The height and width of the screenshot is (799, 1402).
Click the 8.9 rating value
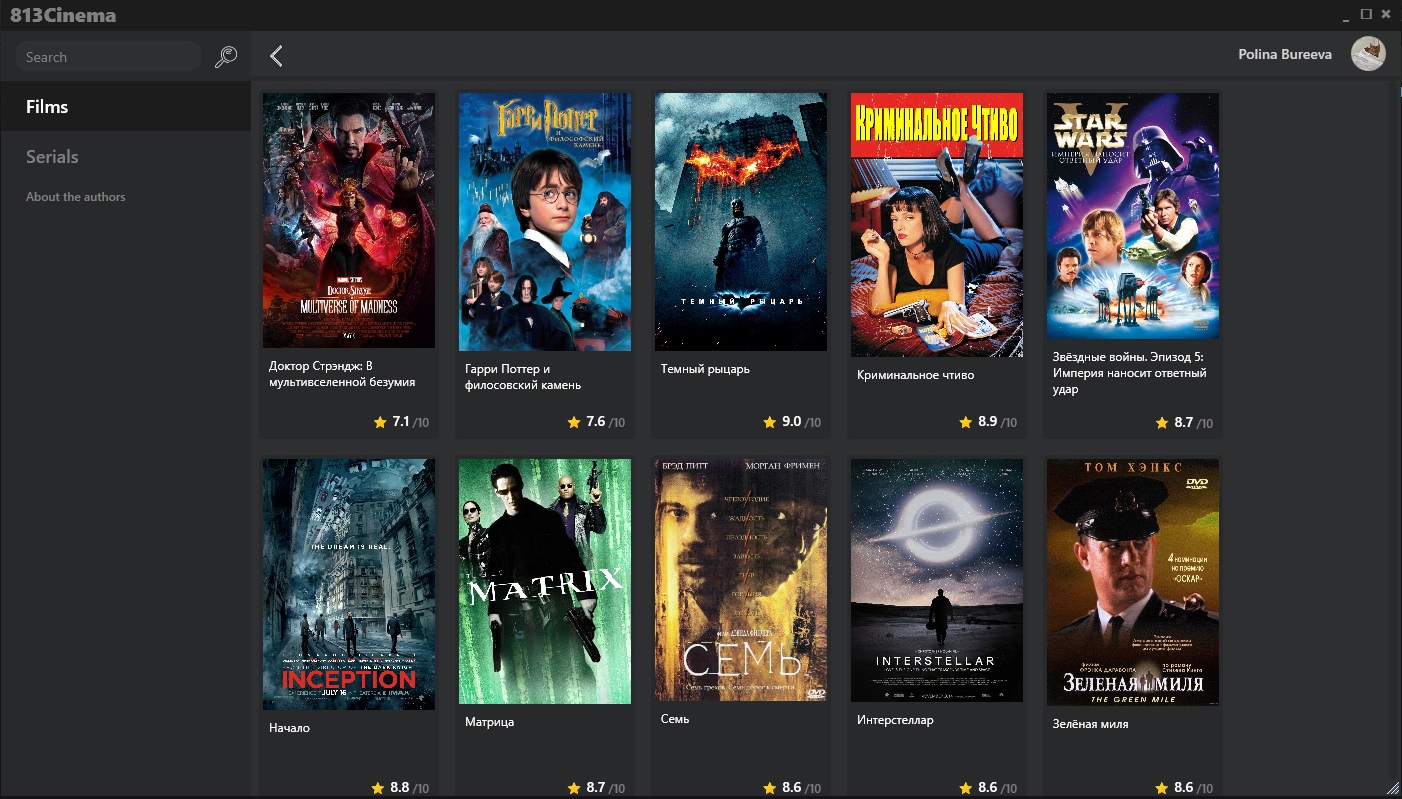pyautogui.click(x=987, y=422)
